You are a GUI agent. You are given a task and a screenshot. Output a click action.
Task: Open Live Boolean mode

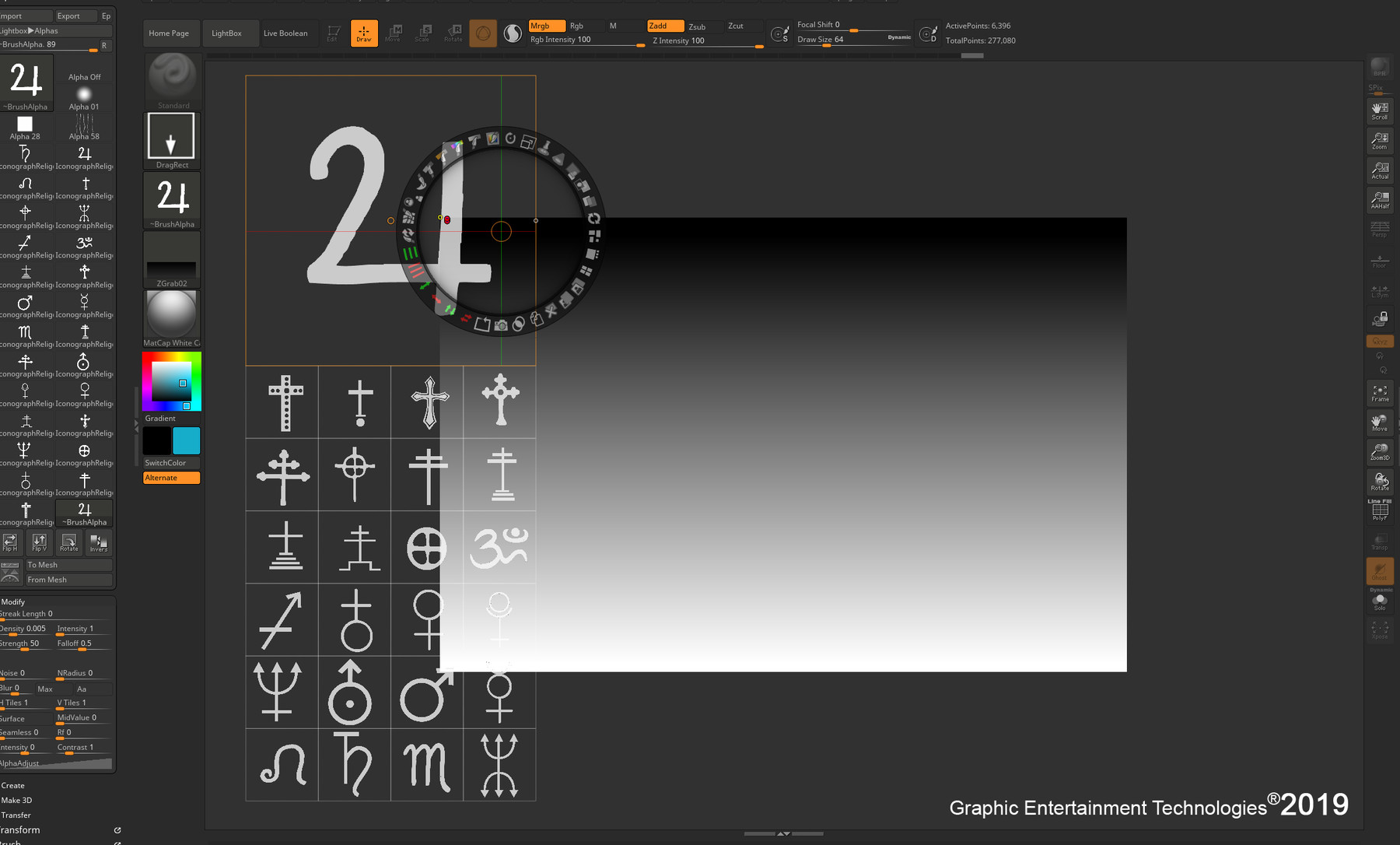(x=285, y=33)
